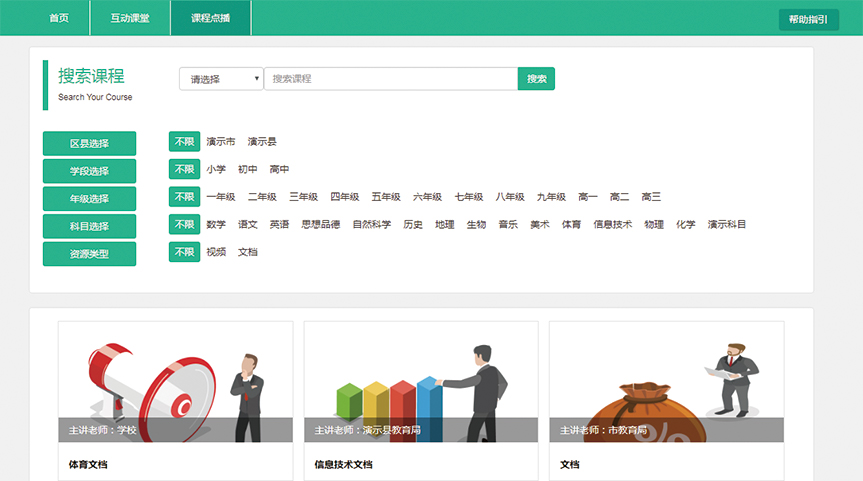Image resolution: width=863 pixels, height=481 pixels.
Task: Select the 物理 subject
Action: click(654, 224)
